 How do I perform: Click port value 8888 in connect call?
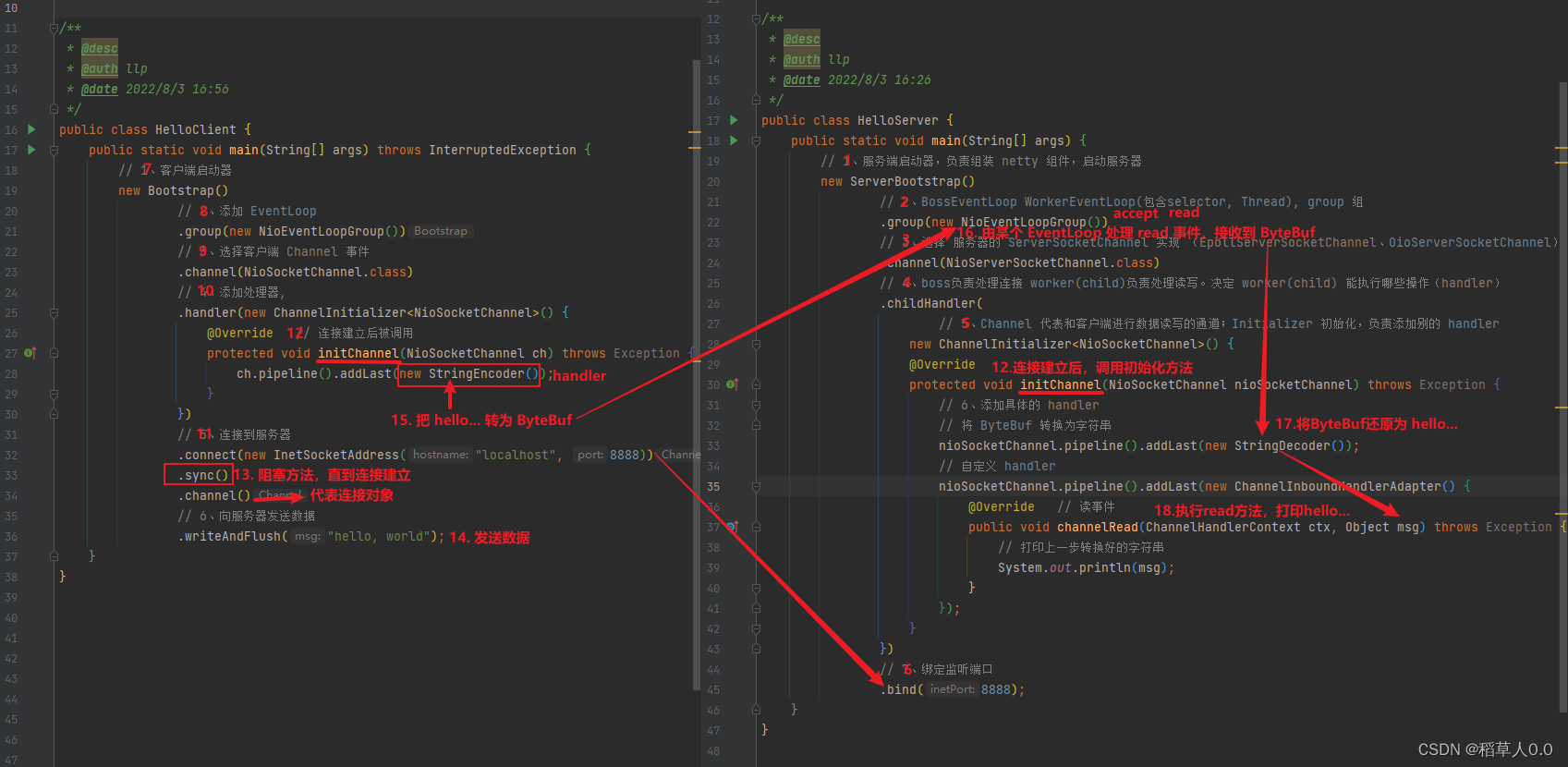pos(625,455)
